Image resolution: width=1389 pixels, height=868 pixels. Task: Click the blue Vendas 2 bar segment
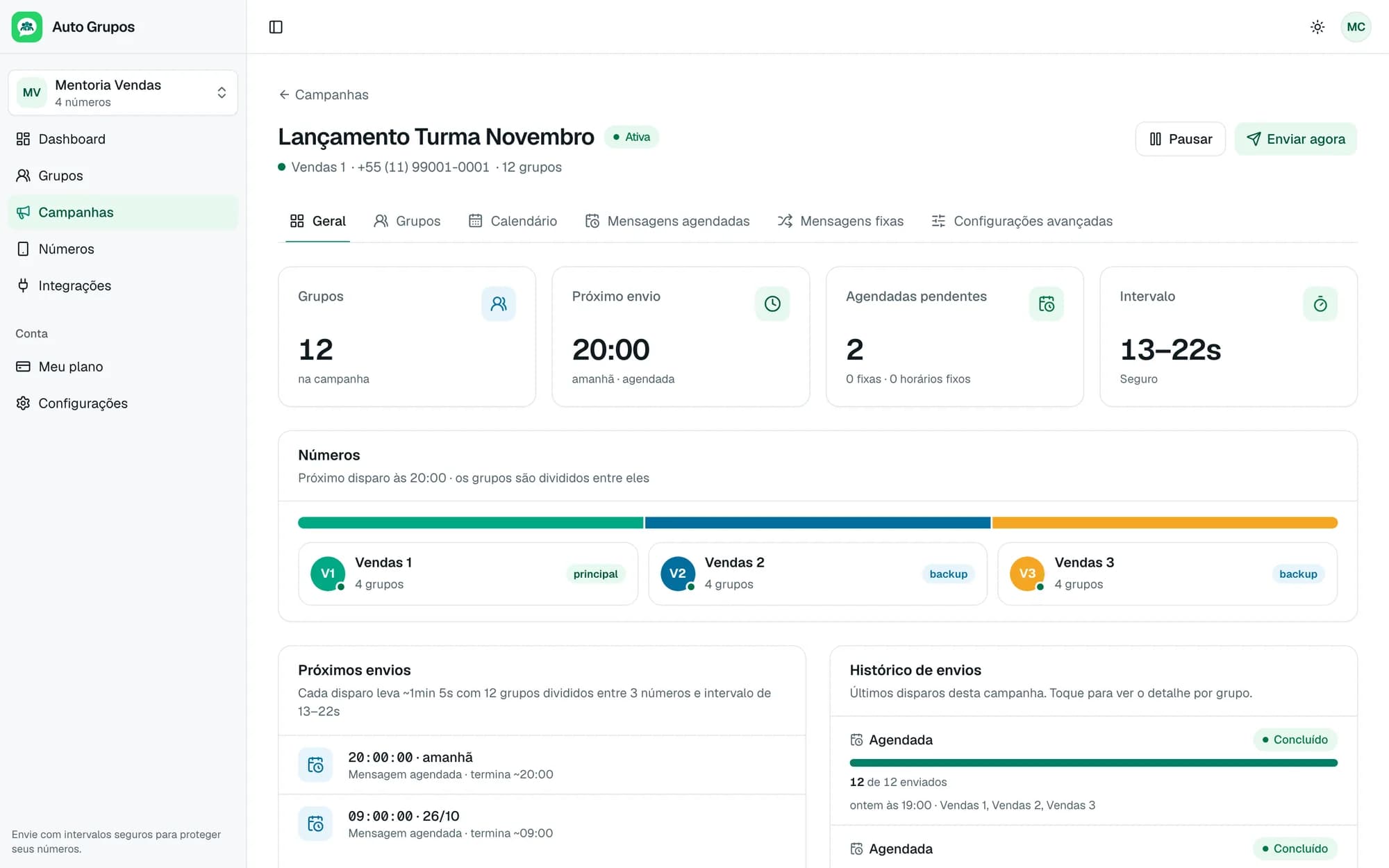[817, 523]
